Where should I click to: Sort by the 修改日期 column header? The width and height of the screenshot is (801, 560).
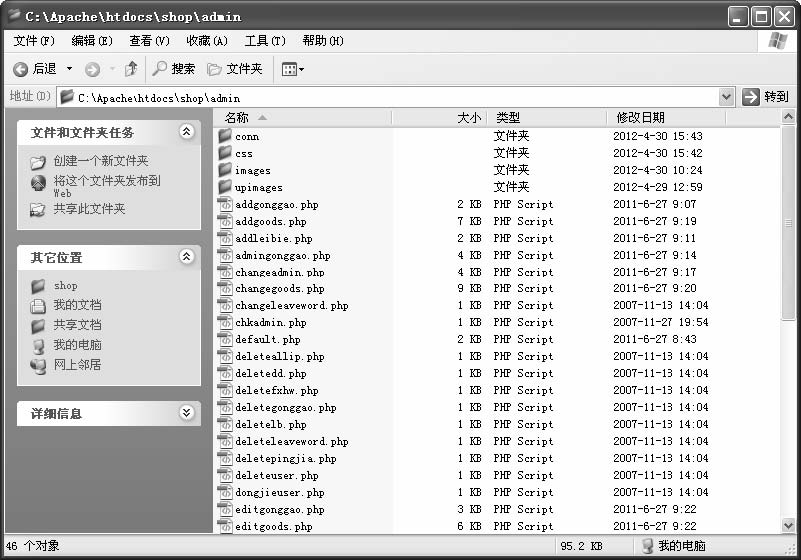pos(666,118)
